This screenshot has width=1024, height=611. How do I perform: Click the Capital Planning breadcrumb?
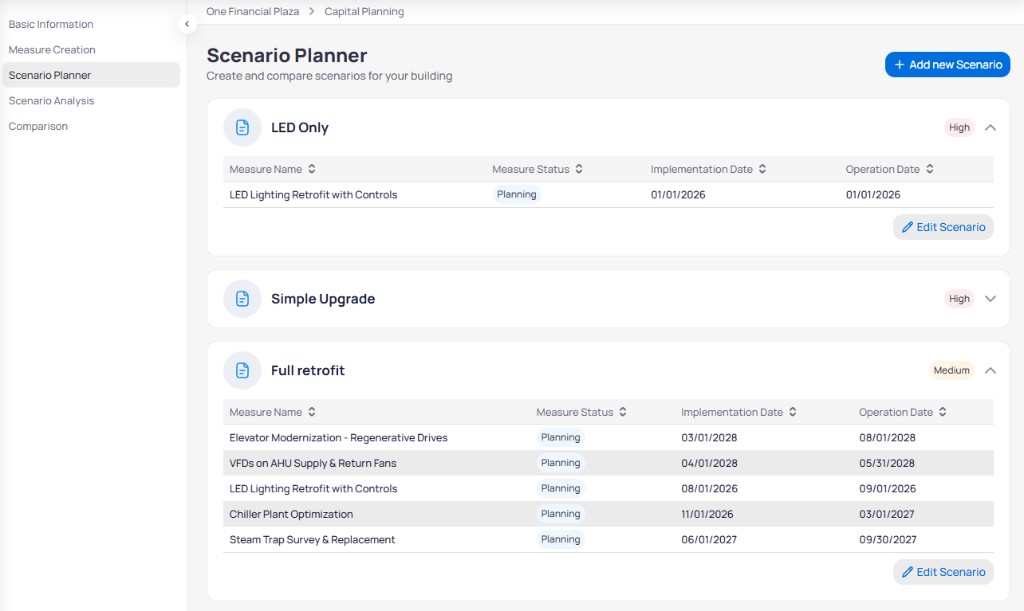point(364,12)
